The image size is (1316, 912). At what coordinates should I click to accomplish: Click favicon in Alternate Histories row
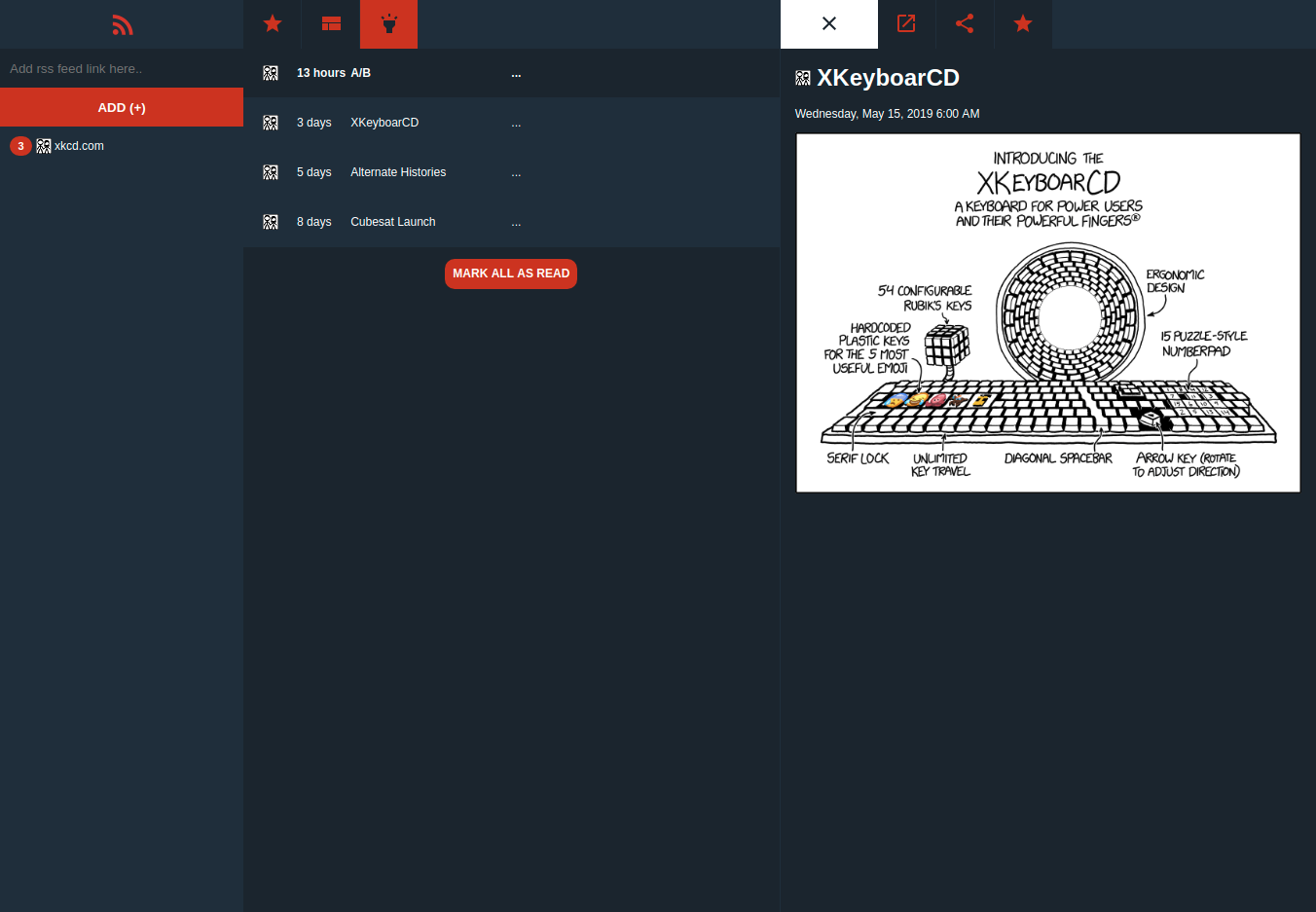coord(271,172)
